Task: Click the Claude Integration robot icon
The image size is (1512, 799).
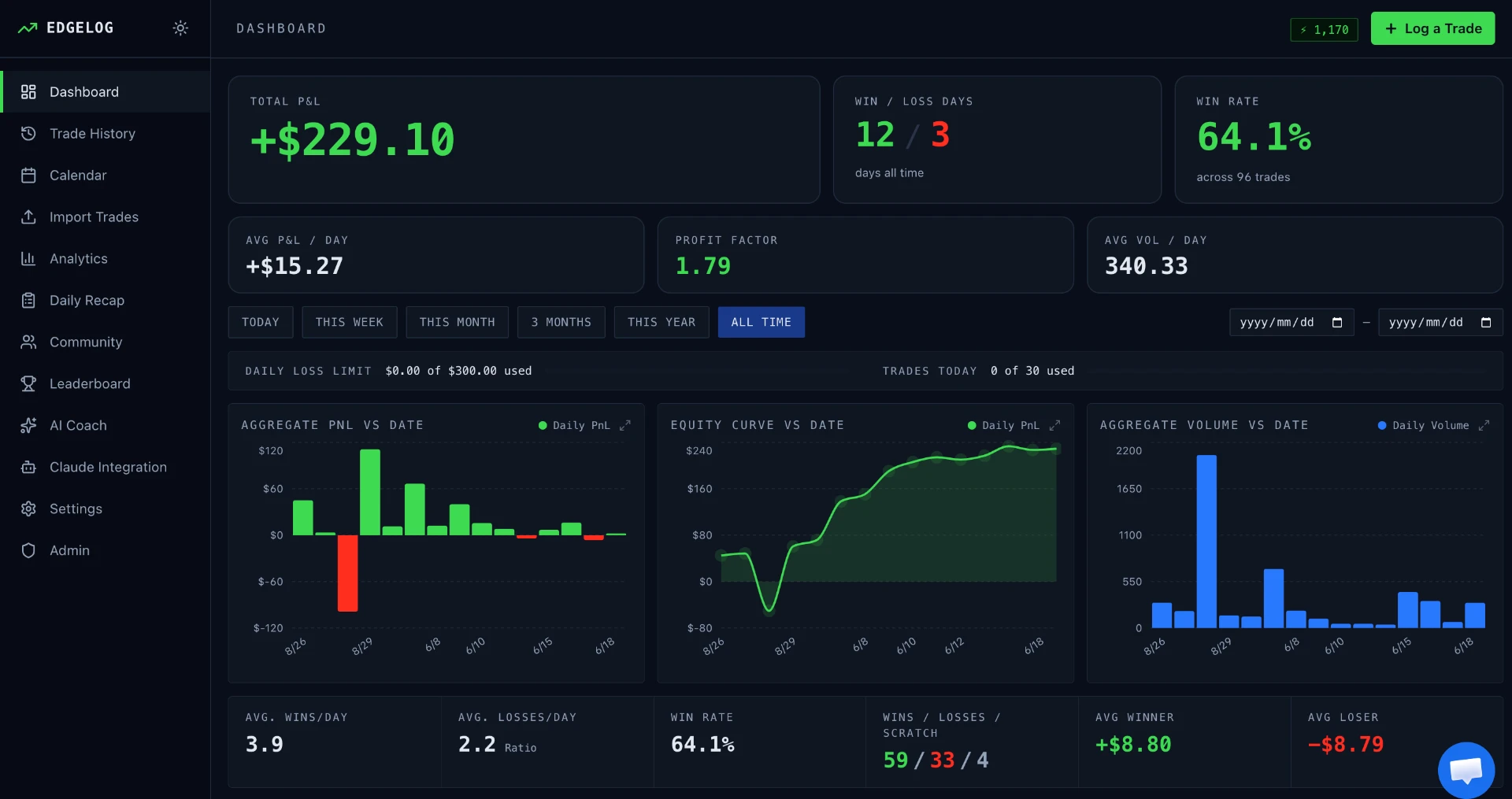Action: pos(28,468)
